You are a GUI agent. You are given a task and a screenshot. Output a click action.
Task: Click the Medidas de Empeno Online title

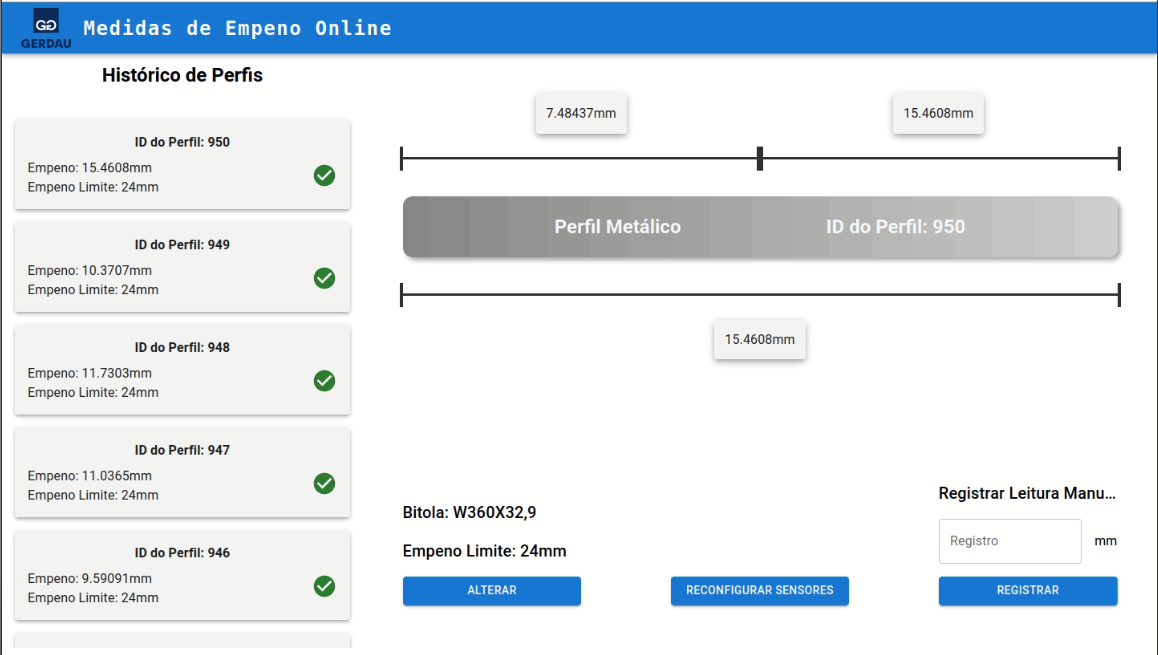pyautogui.click(x=236, y=27)
